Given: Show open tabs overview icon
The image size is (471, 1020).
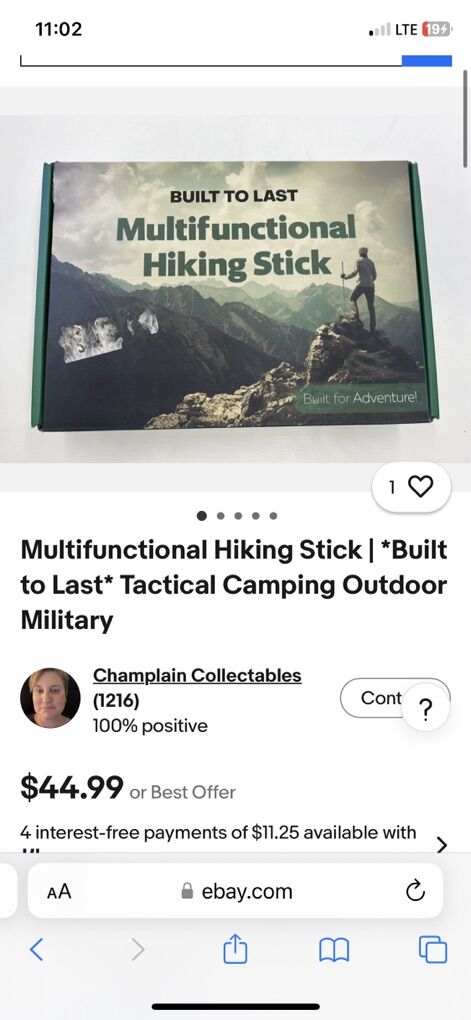Looking at the screenshot, I should (x=433, y=950).
